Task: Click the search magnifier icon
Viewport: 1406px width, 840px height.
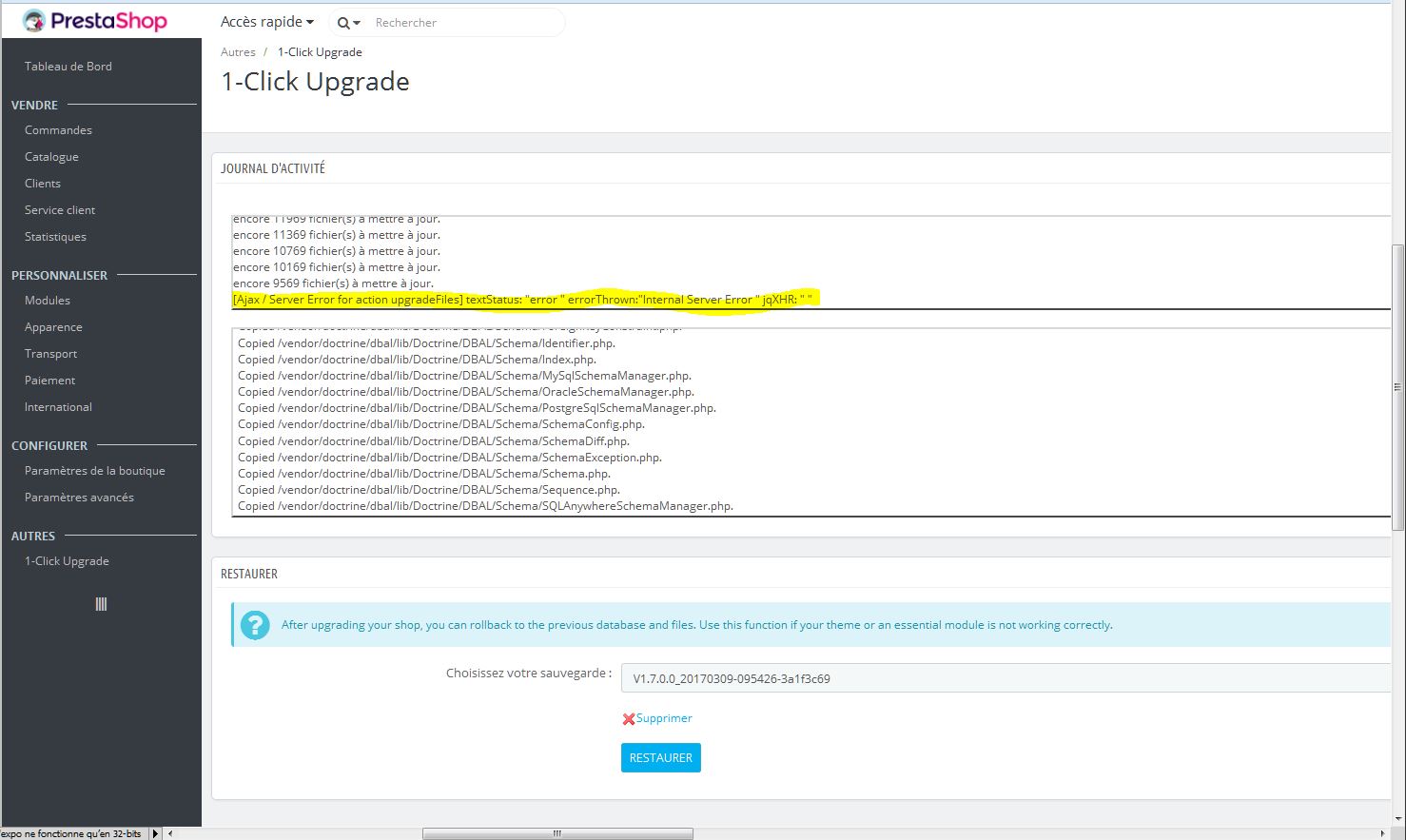Action: tap(343, 23)
